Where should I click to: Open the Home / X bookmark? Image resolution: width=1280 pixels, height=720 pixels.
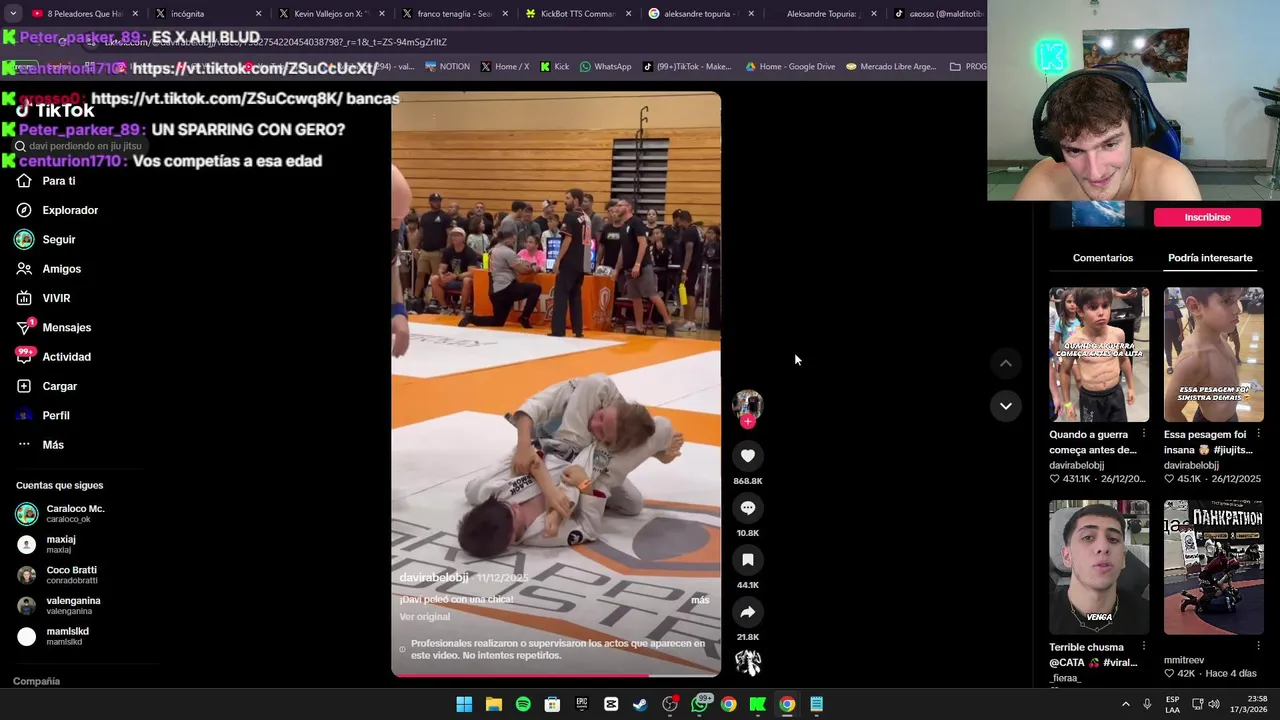[x=505, y=67]
